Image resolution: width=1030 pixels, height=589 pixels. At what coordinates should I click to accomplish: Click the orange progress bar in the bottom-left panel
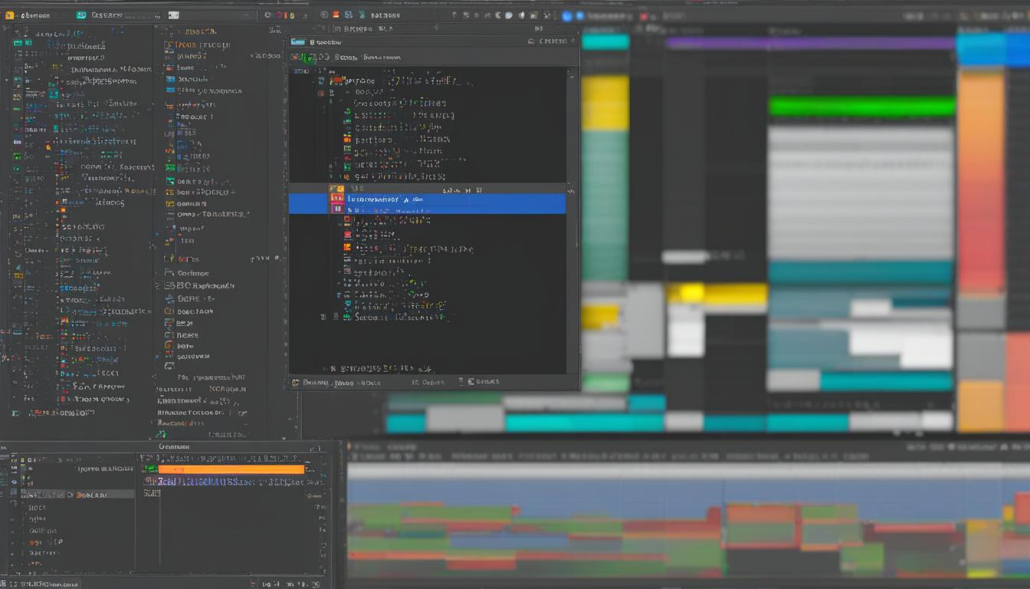coord(231,469)
